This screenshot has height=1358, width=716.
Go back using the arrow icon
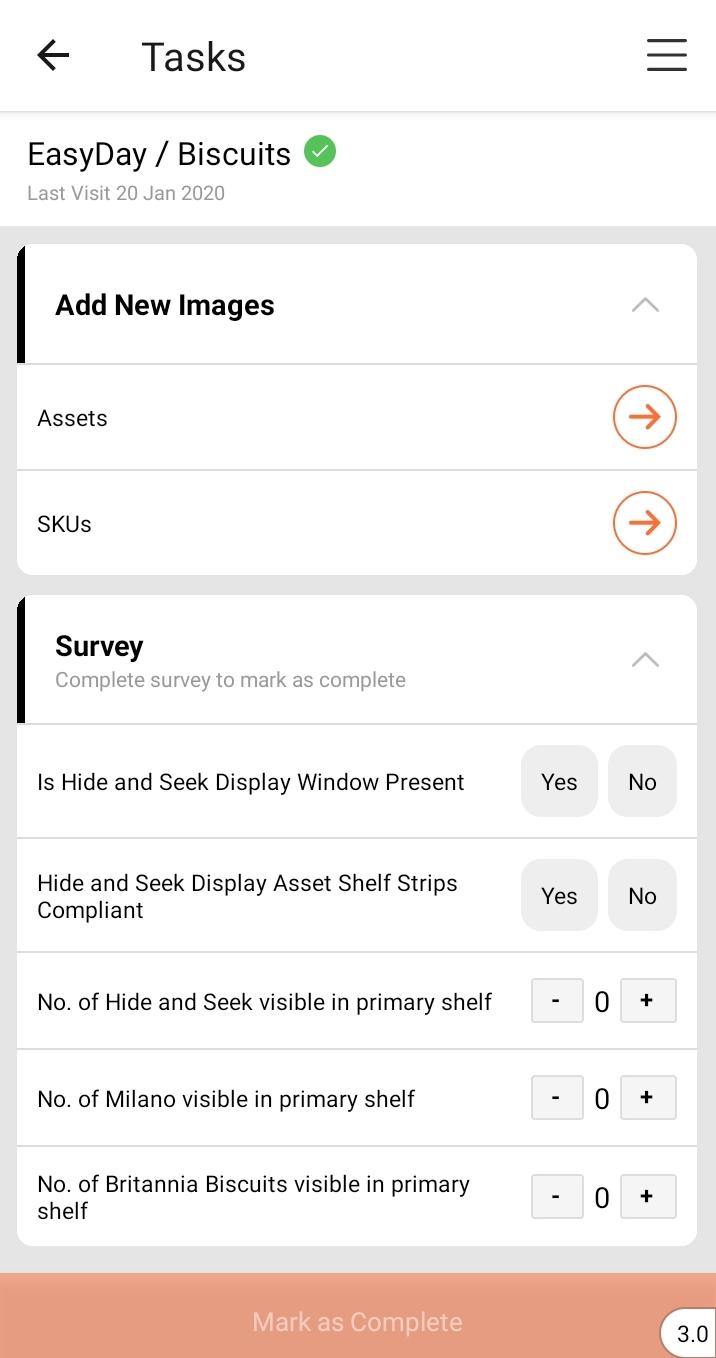tap(53, 56)
